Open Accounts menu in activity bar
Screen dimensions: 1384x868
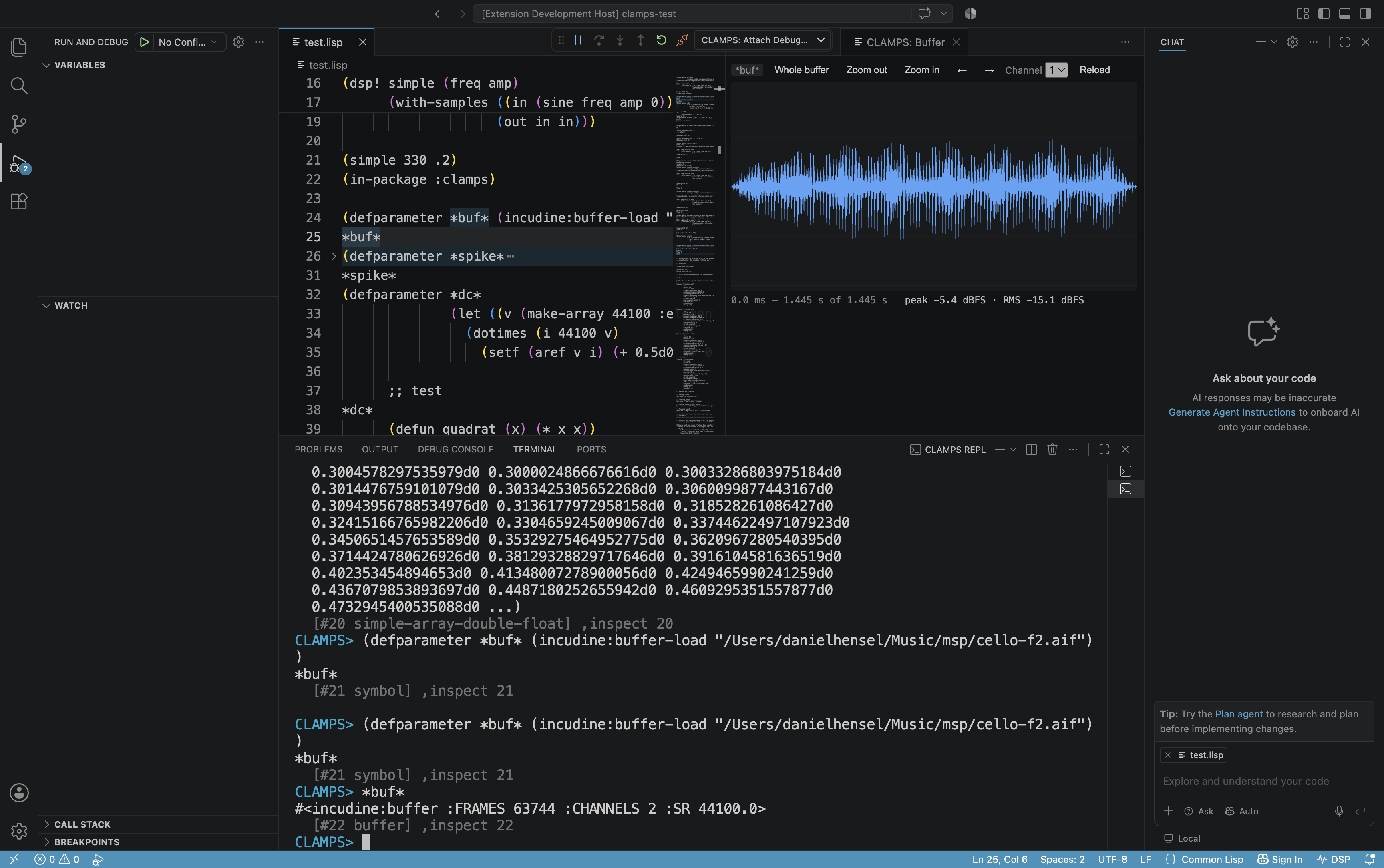[x=19, y=792]
